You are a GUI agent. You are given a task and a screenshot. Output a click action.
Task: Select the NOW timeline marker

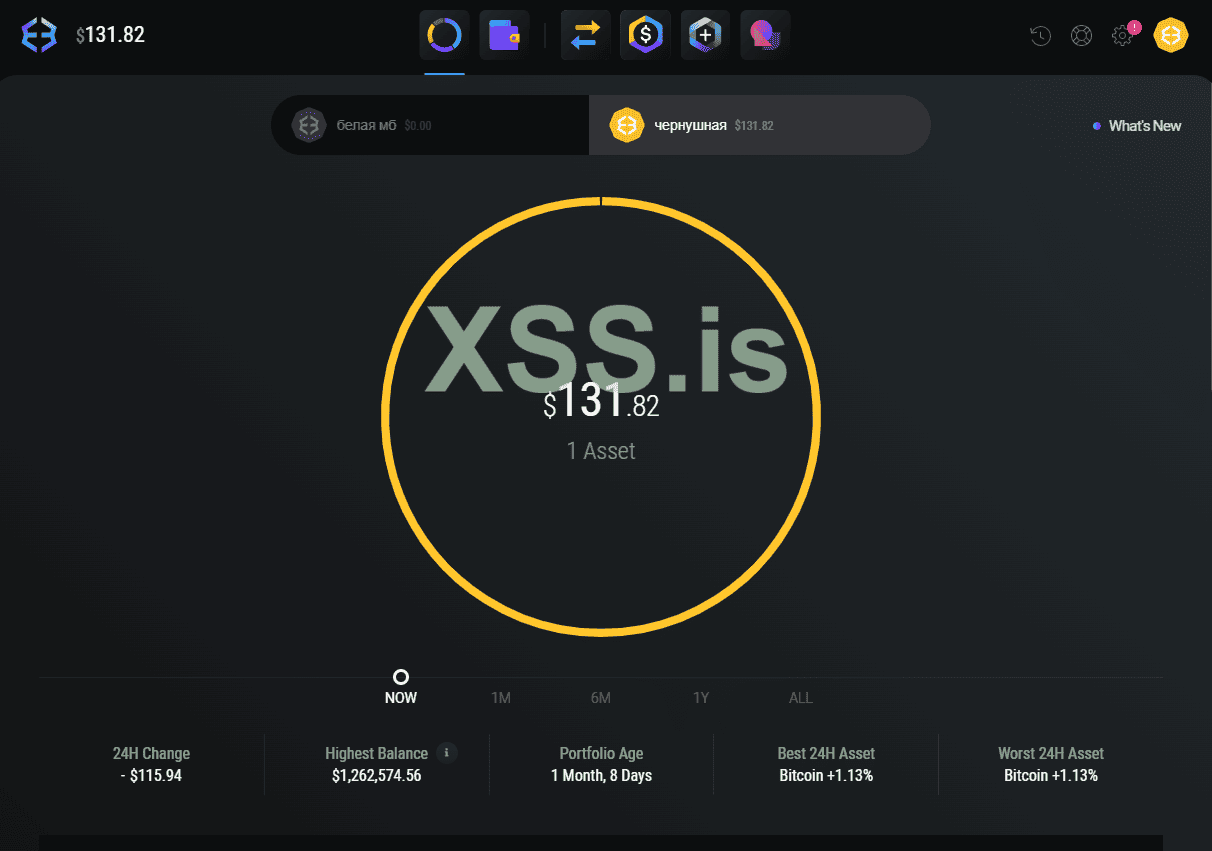click(x=401, y=677)
